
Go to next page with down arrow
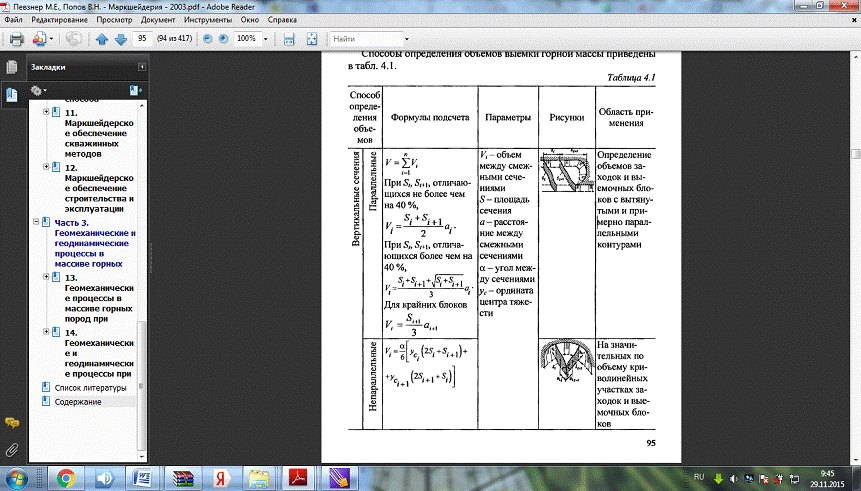pos(118,39)
